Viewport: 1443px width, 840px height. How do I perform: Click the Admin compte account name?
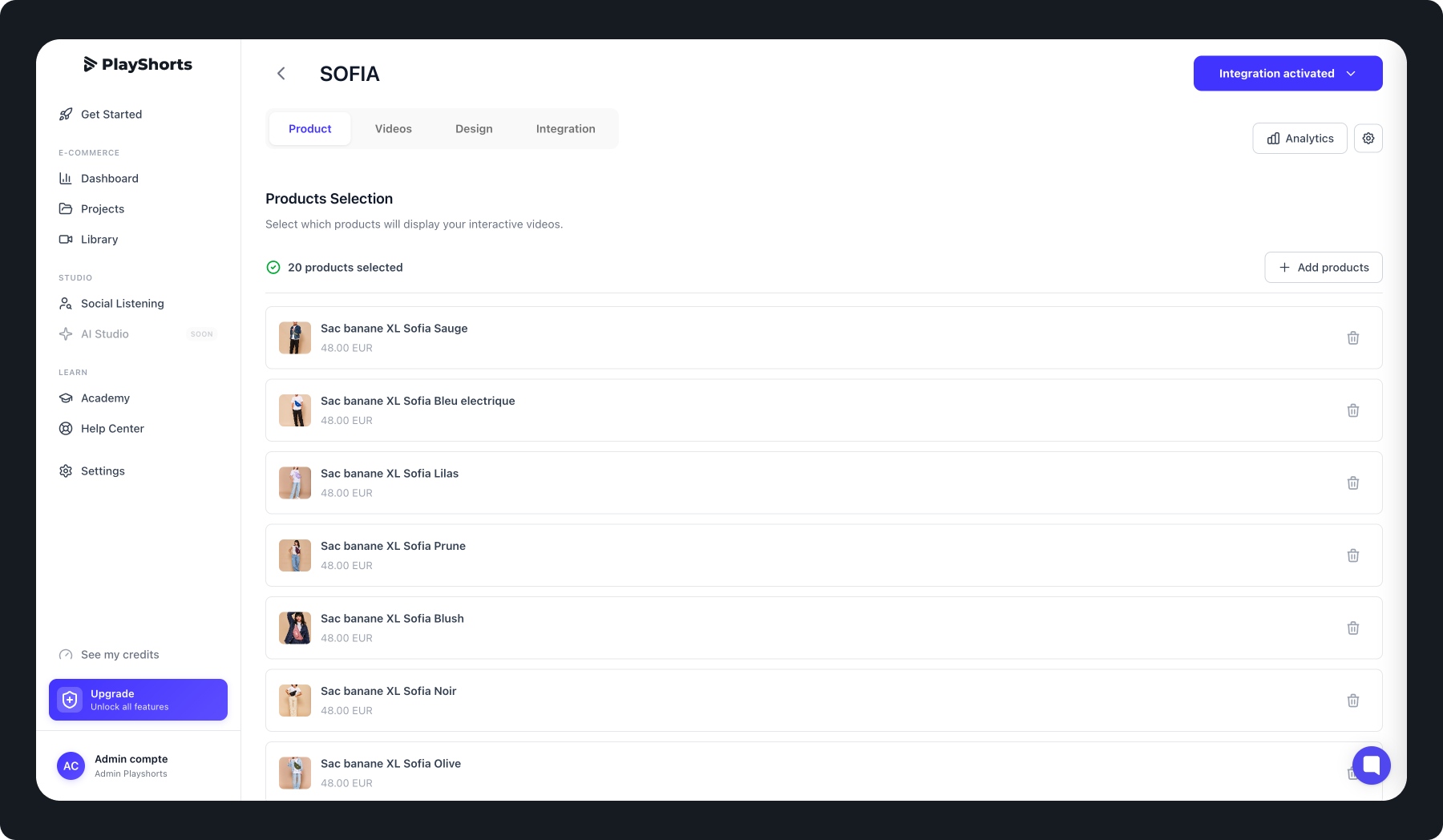131,759
